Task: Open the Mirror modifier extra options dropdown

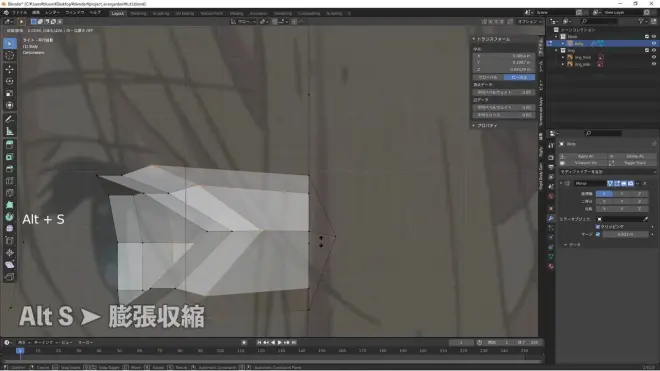Action: (638, 184)
